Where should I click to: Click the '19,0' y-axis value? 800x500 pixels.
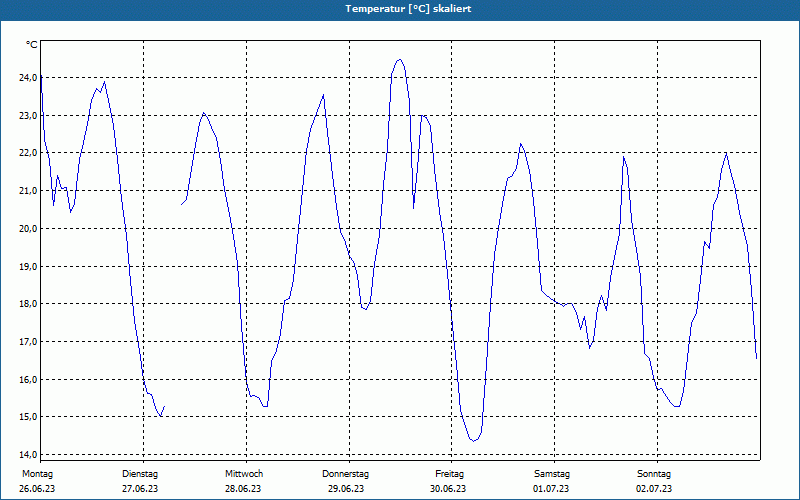pos(28,266)
